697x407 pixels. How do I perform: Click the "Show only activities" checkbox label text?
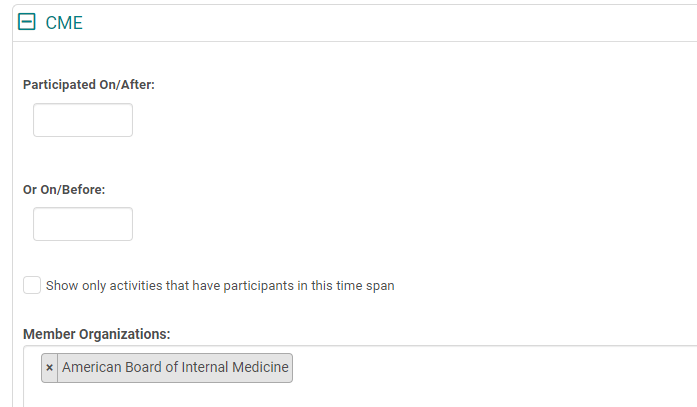point(220,286)
